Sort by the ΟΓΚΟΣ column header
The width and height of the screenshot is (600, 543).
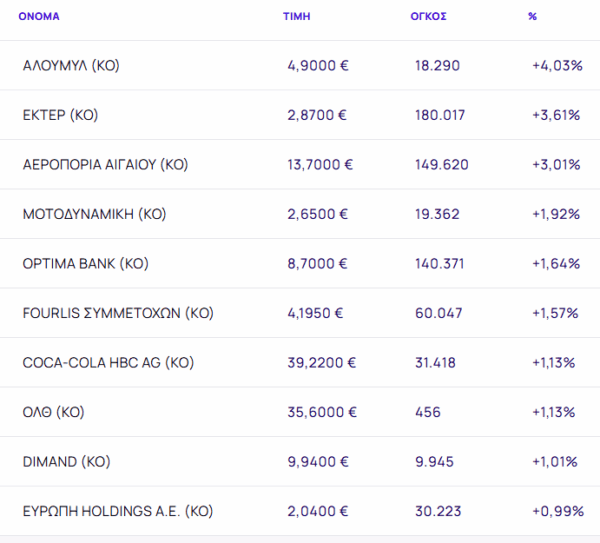[428, 16]
